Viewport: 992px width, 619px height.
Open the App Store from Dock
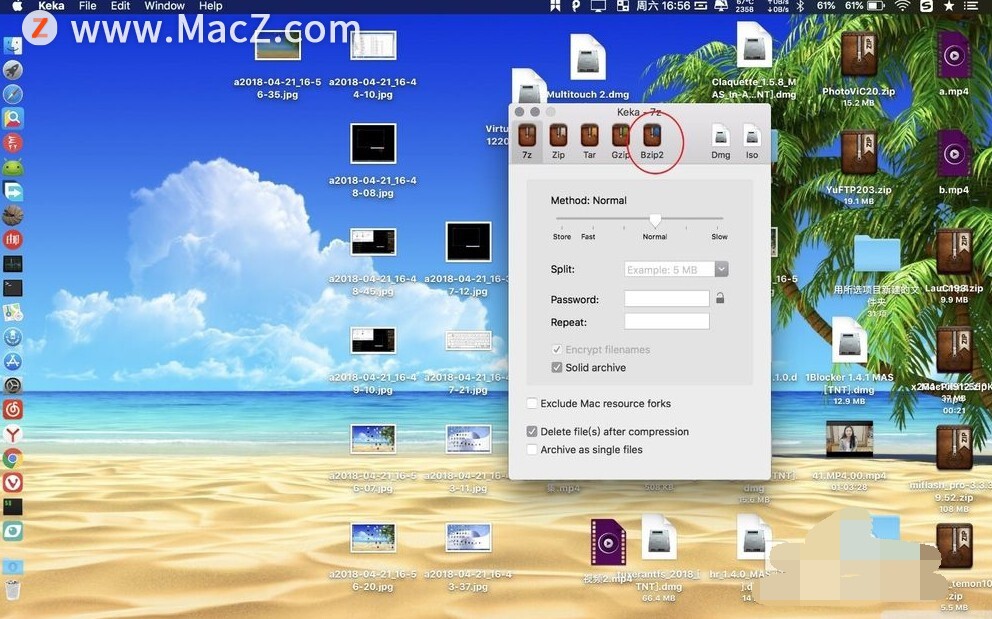[x=13, y=361]
